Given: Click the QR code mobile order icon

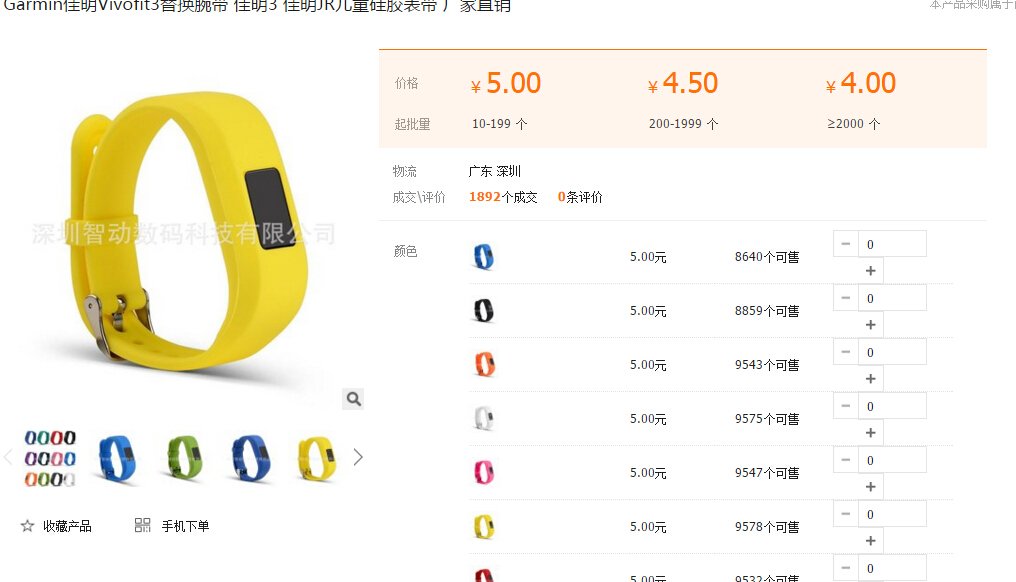Looking at the screenshot, I should [143, 525].
